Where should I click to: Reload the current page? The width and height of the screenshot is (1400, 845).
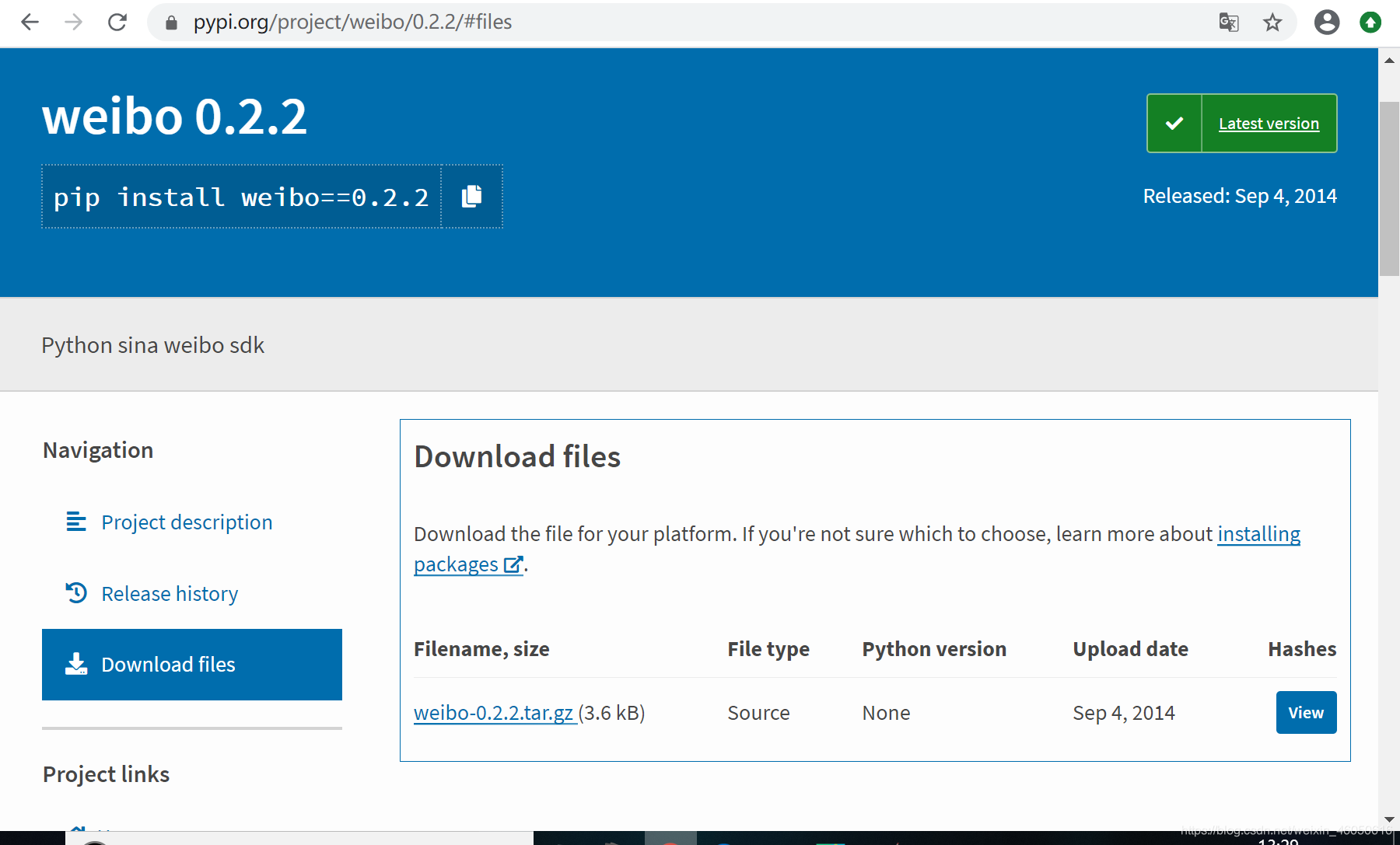tap(117, 23)
